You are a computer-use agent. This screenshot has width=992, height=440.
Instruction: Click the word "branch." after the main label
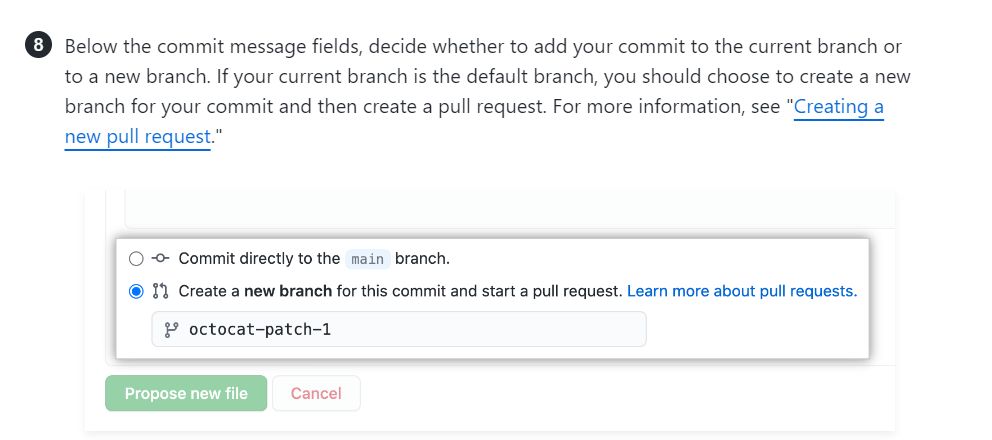pos(422,258)
